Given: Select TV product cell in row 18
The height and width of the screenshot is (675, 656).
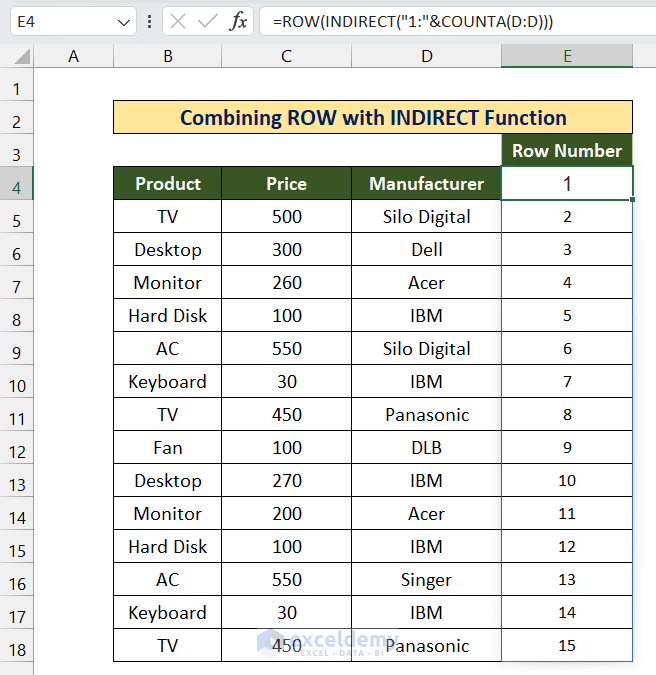Looking at the screenshot, I should 168,645.
